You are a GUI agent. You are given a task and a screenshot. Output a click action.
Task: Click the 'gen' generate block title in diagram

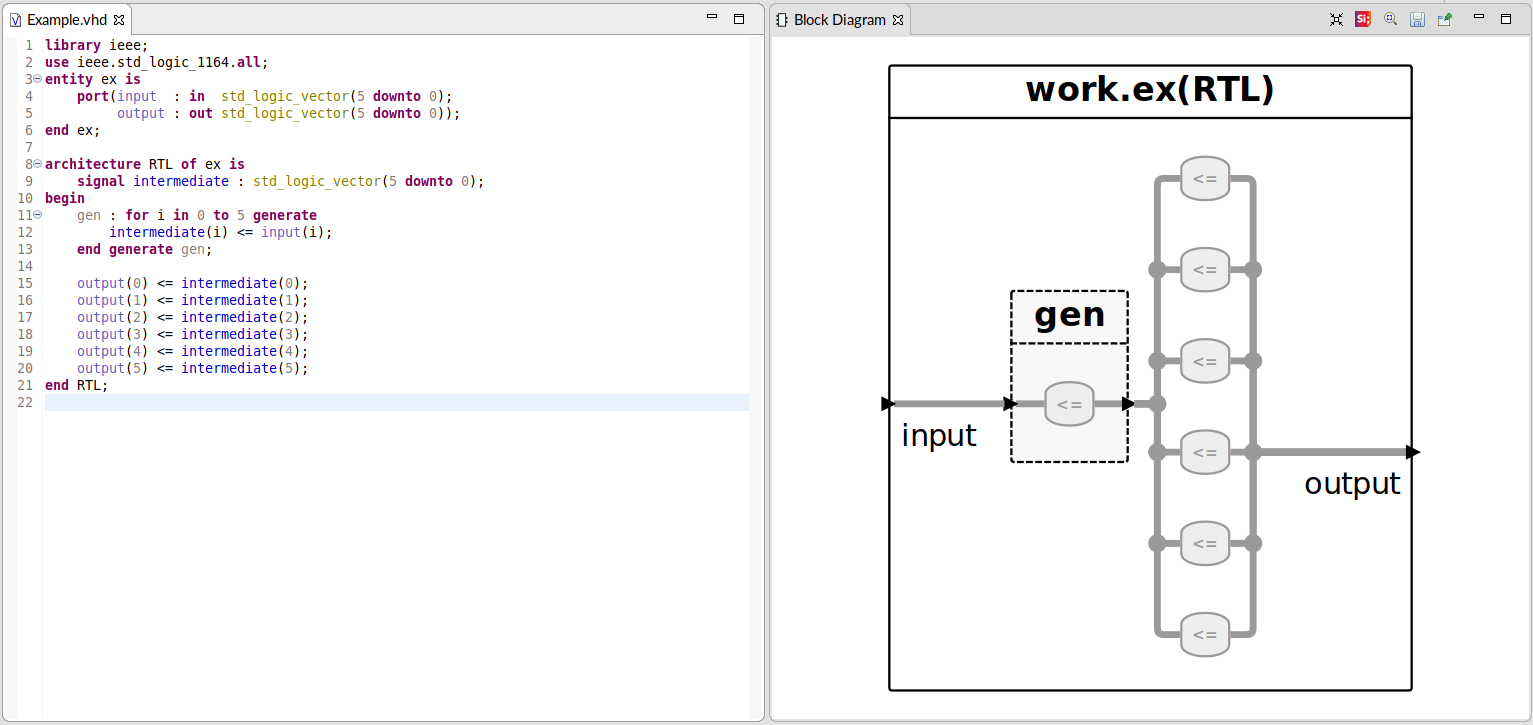[x=1069, y=315]
